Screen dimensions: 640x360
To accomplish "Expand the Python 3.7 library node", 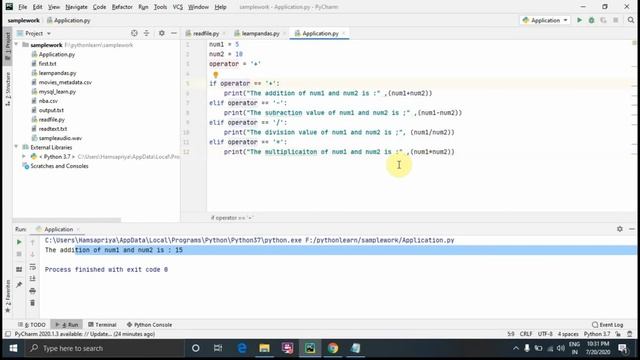I will click(x=24, y=156).
